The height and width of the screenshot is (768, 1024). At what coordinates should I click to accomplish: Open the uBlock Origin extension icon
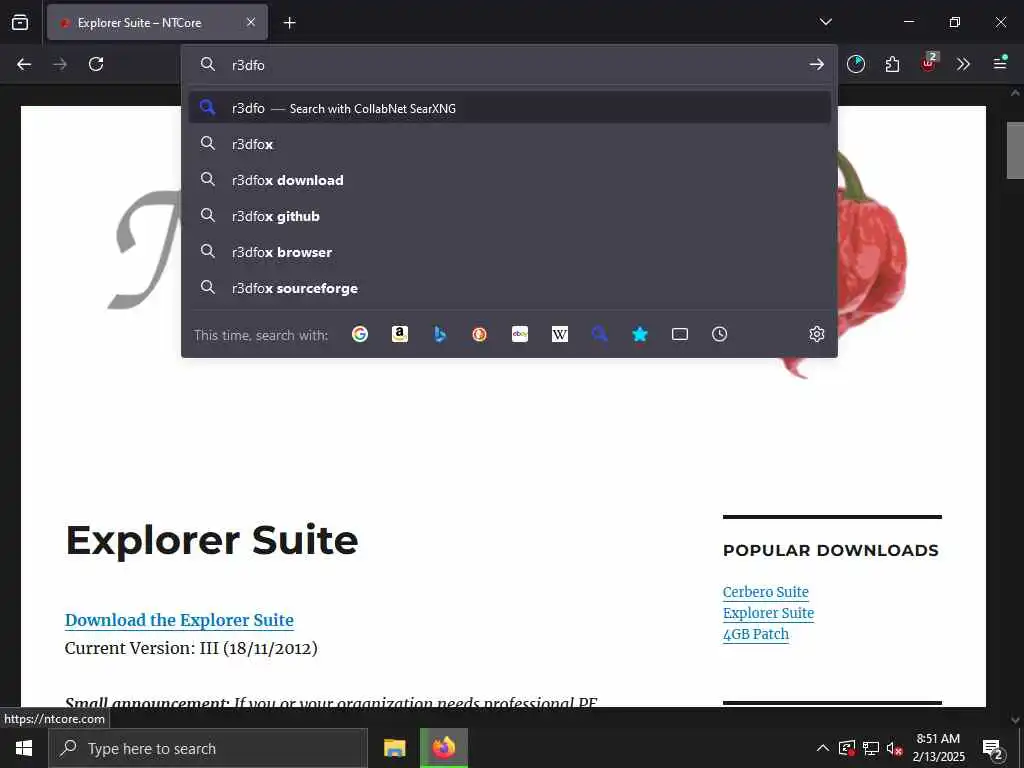(928, 63)
